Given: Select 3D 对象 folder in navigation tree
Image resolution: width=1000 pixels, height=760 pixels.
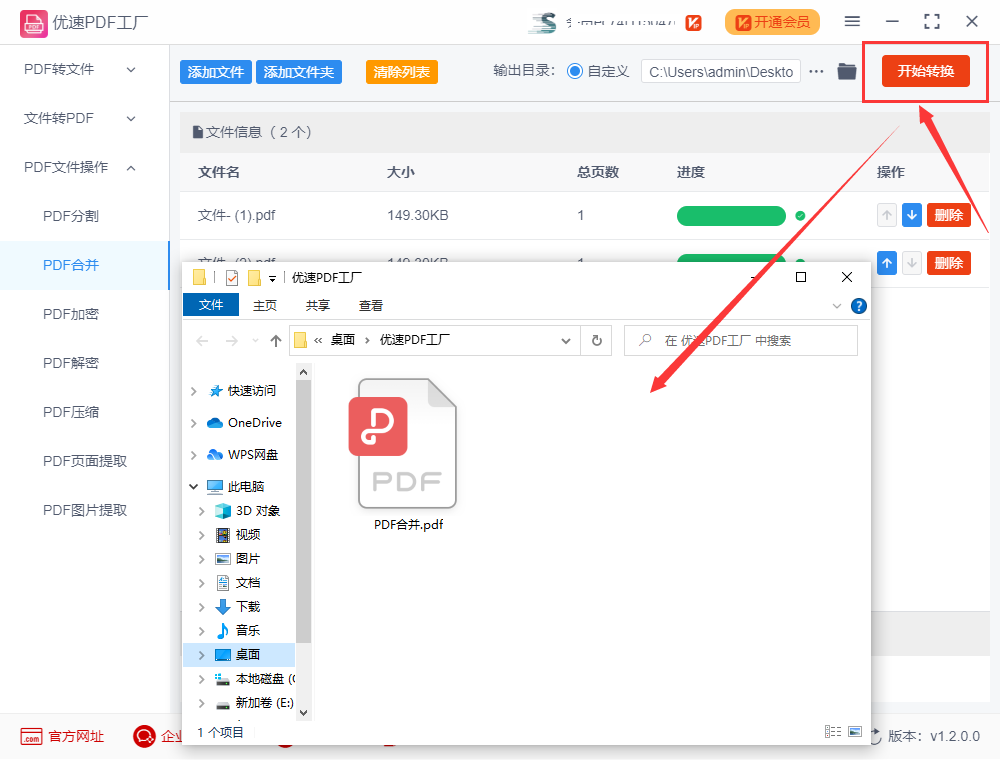Looking at the screenshot, I should click(x=247, y=511).
